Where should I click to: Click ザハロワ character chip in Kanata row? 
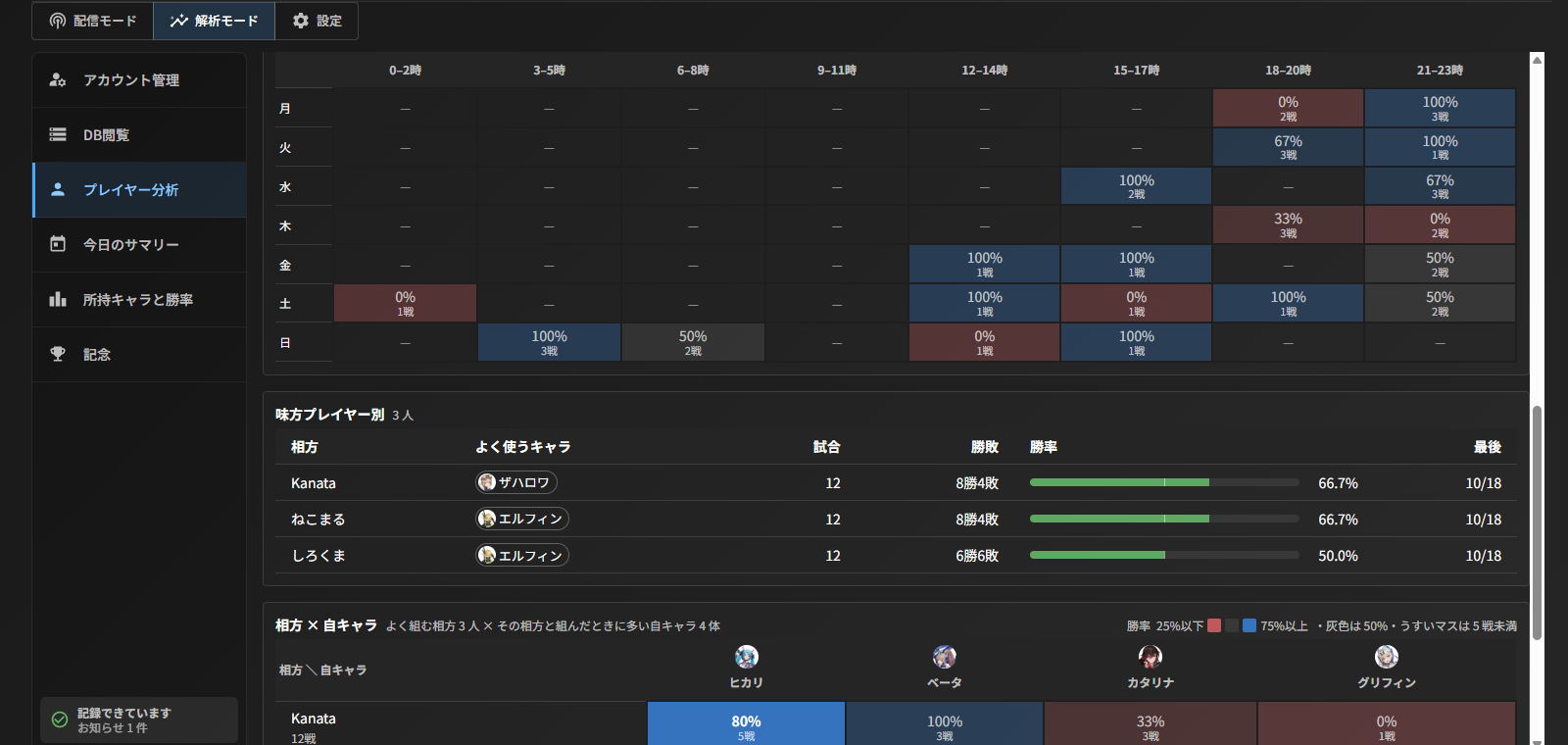516,482
